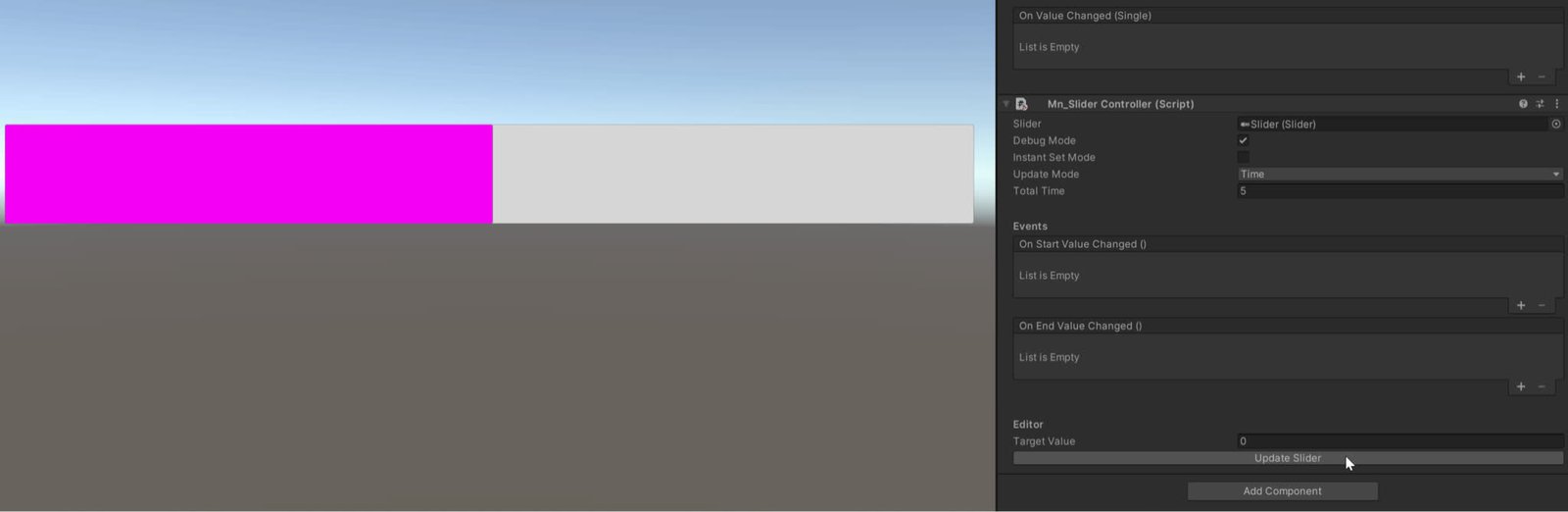
Task: Add a listener to On Start Value Changed
Action: point(1521,305)
